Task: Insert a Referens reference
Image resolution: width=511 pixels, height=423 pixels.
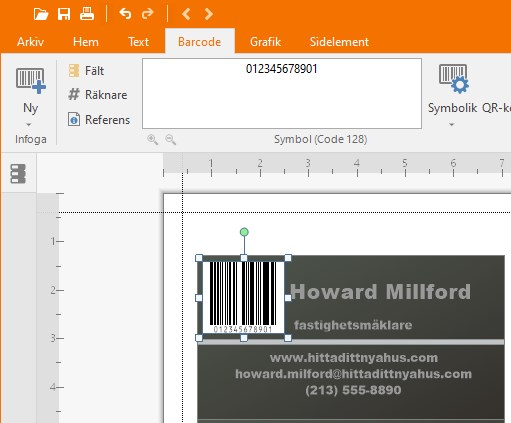Action: pyautogui.click(x=99, y=120)
